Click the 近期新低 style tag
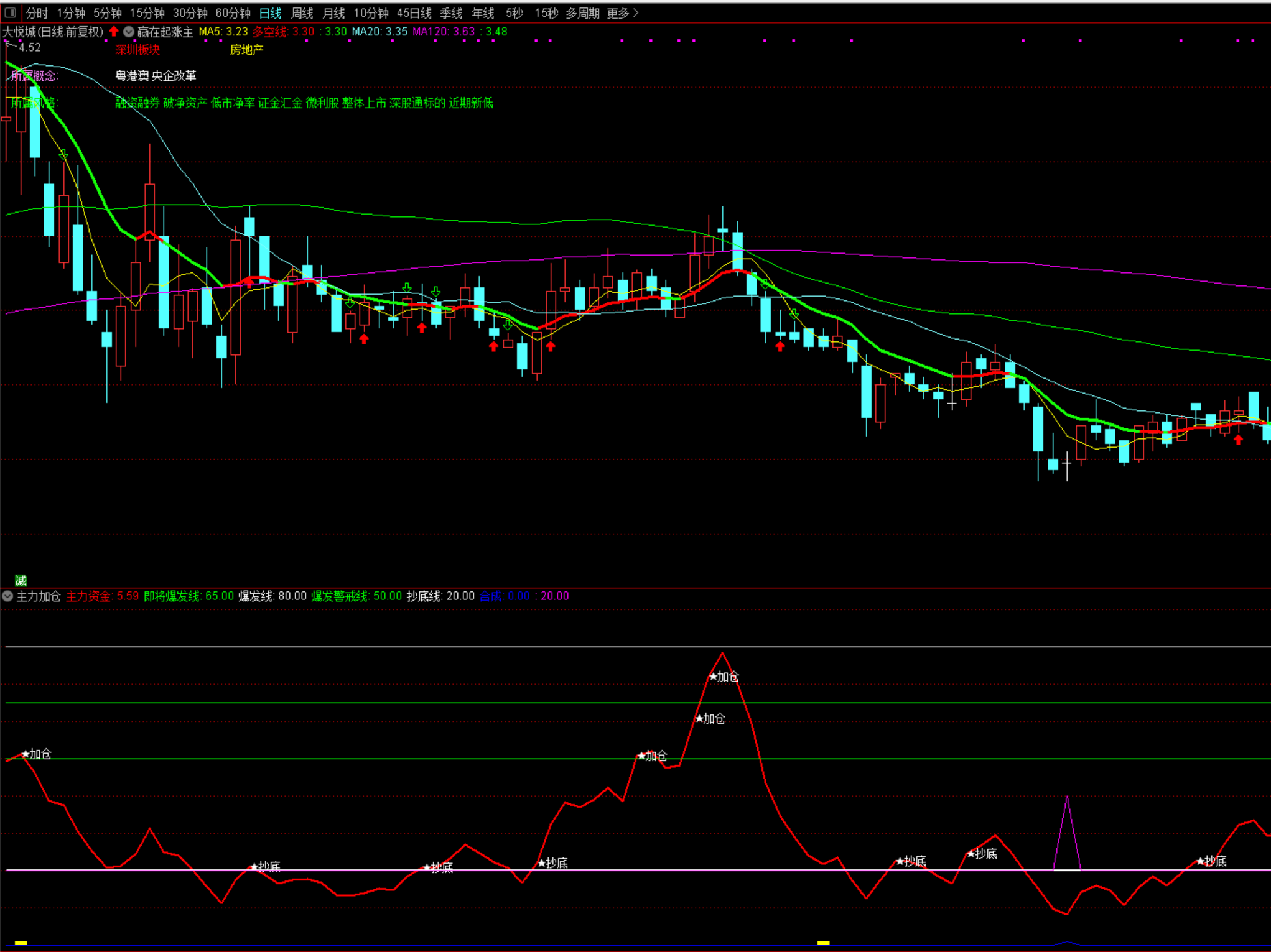Screen dimensions: 1271x952 pyautogui.click(x=471, y=103)
